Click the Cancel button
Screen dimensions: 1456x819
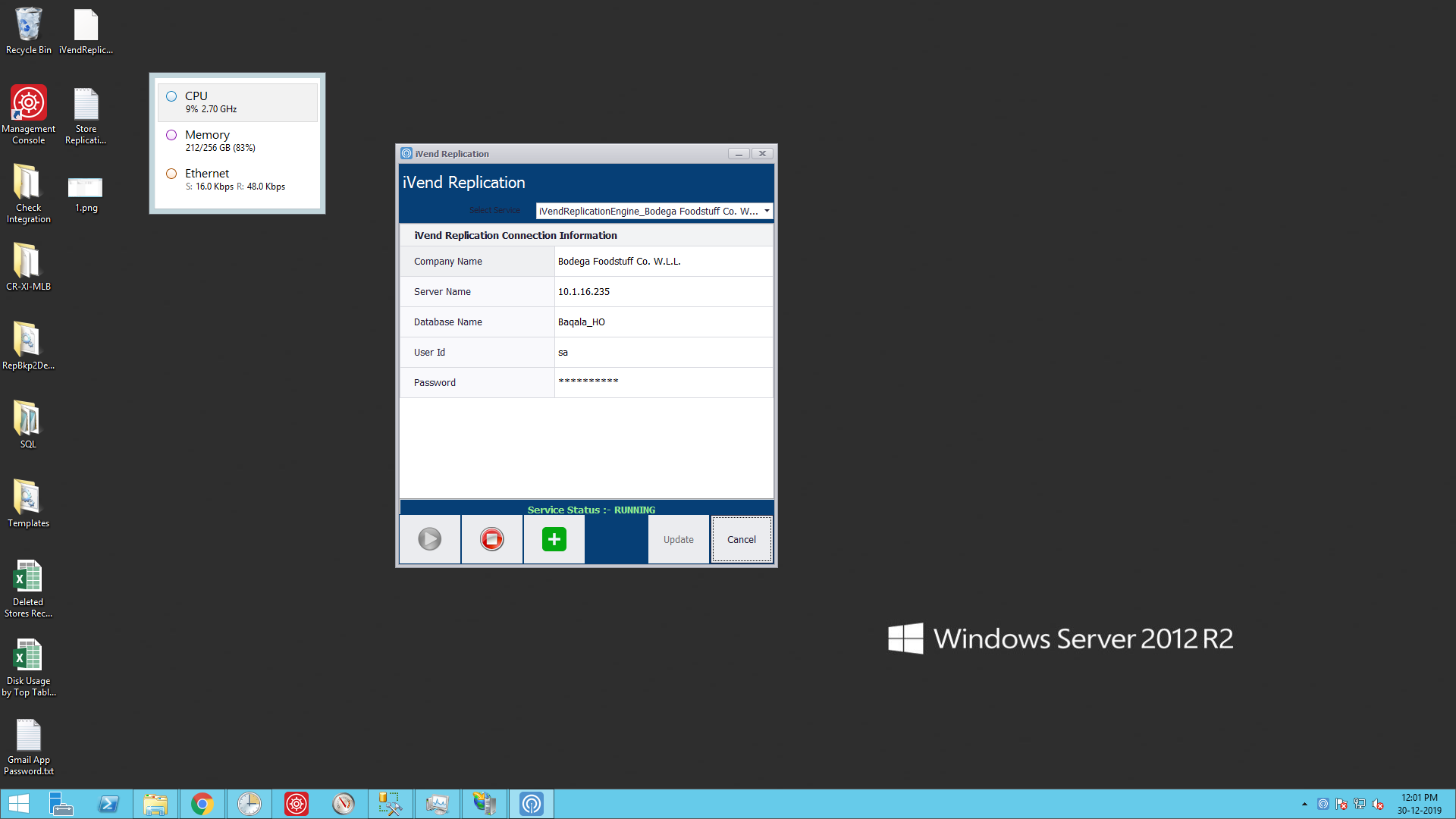tap(741, 539)
